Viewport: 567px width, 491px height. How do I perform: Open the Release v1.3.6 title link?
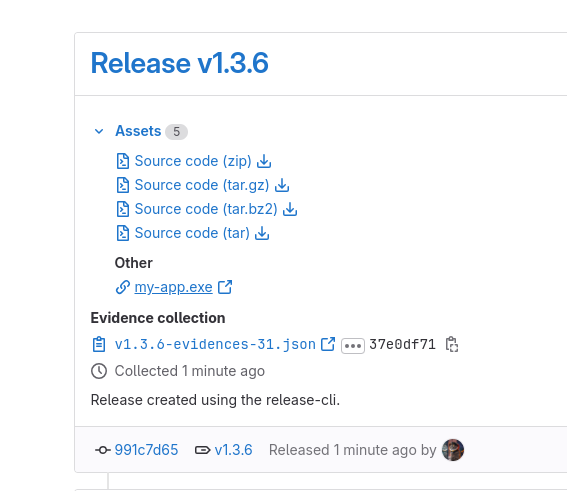click(x=179, y=63)
